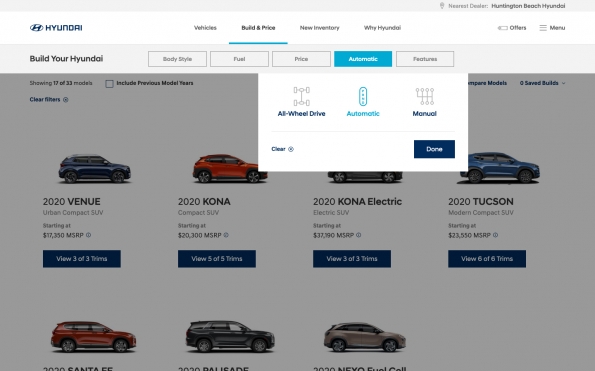Open the Offers tag icon
The width and height of the screenshot is (595, 371).
502,28
